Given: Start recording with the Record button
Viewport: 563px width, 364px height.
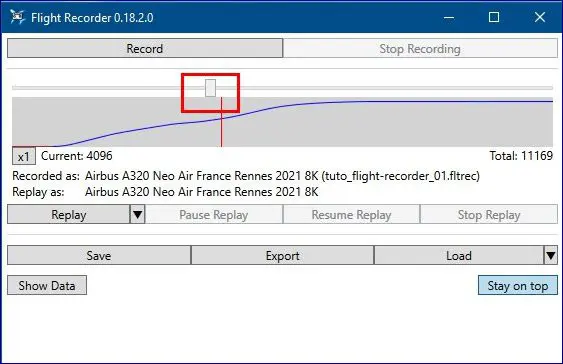Looking at the screenshot, I should point(145,48).
